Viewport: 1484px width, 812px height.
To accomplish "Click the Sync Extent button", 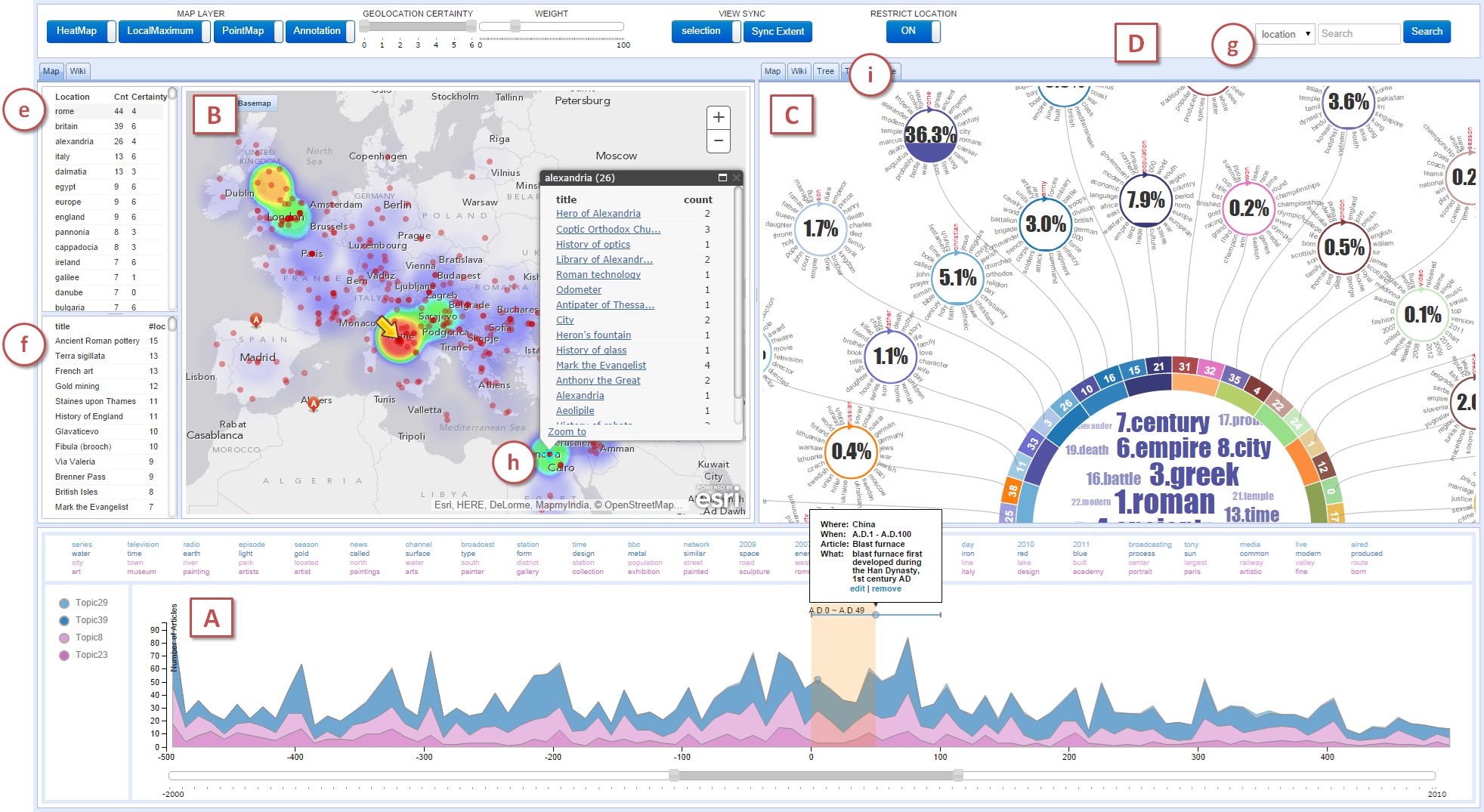I will (x=778, y=31).
